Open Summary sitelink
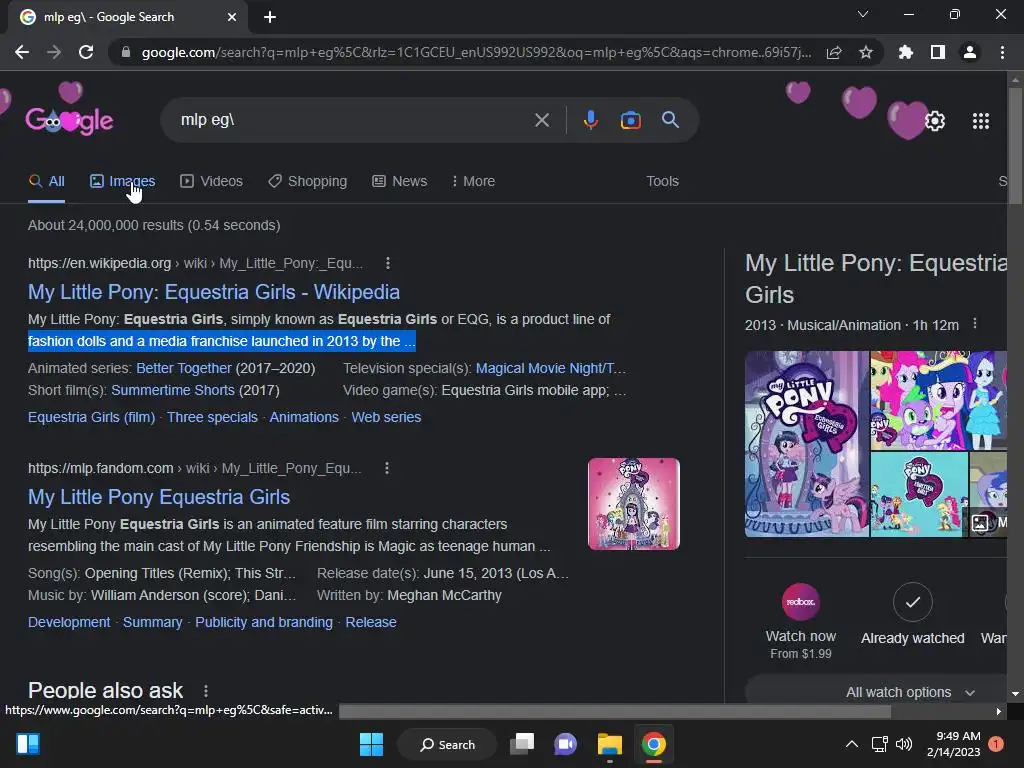1024x768 pixels. click(x=153, y=622)
